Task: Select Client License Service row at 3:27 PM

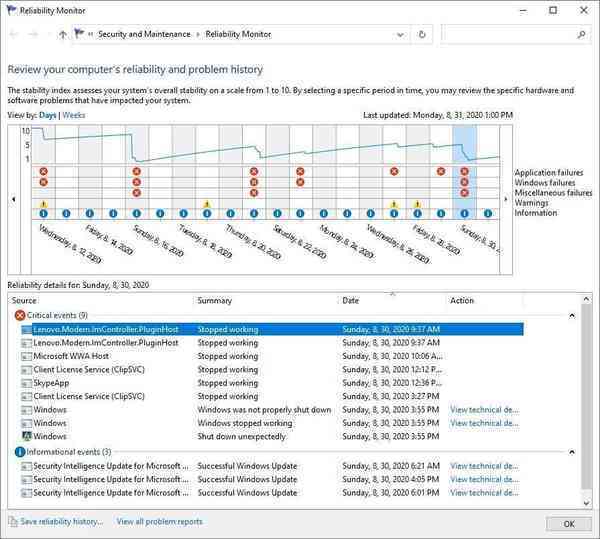Action: 272,396
